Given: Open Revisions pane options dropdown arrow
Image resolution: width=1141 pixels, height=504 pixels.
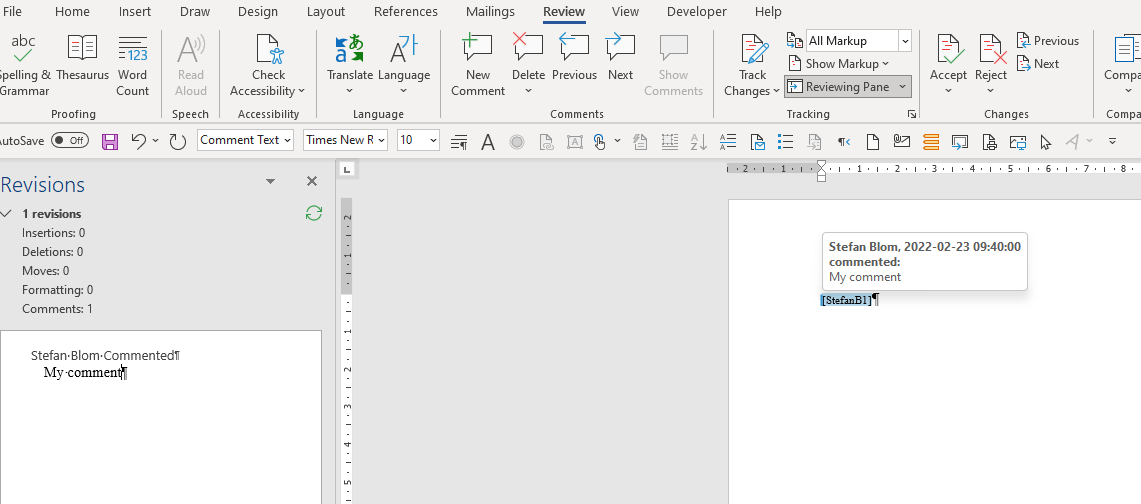Looking at the screenshot, I should click(x=271, y=182).
